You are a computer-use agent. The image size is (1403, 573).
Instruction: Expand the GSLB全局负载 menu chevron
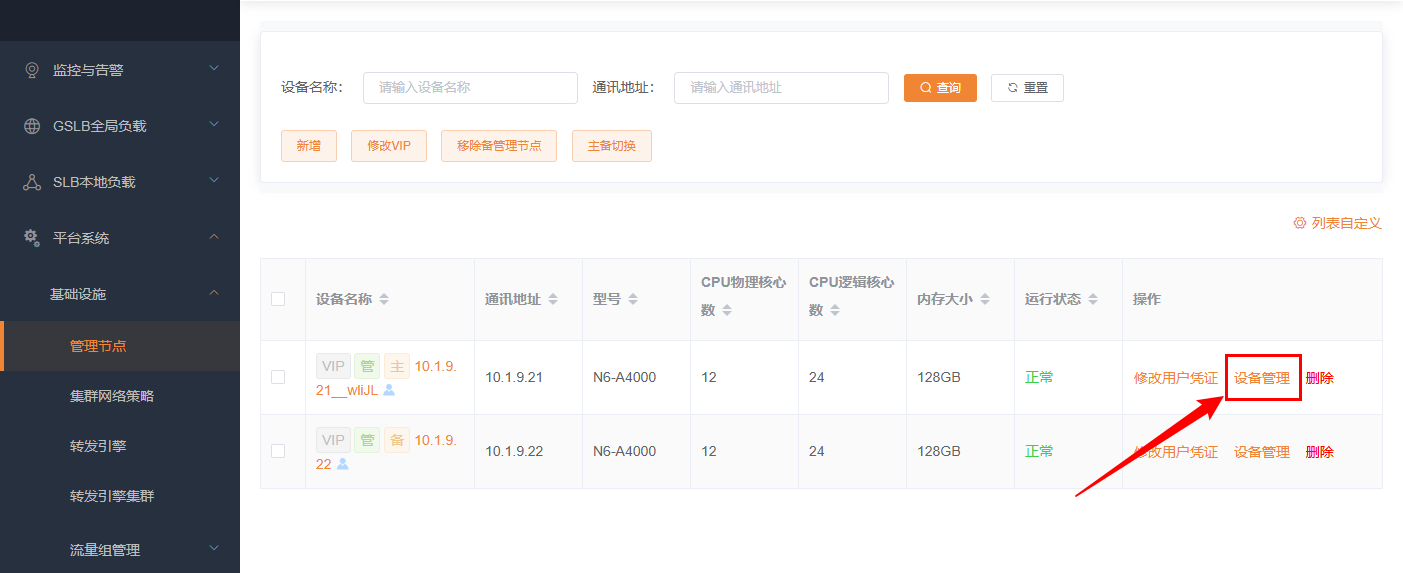click(214, 125)
